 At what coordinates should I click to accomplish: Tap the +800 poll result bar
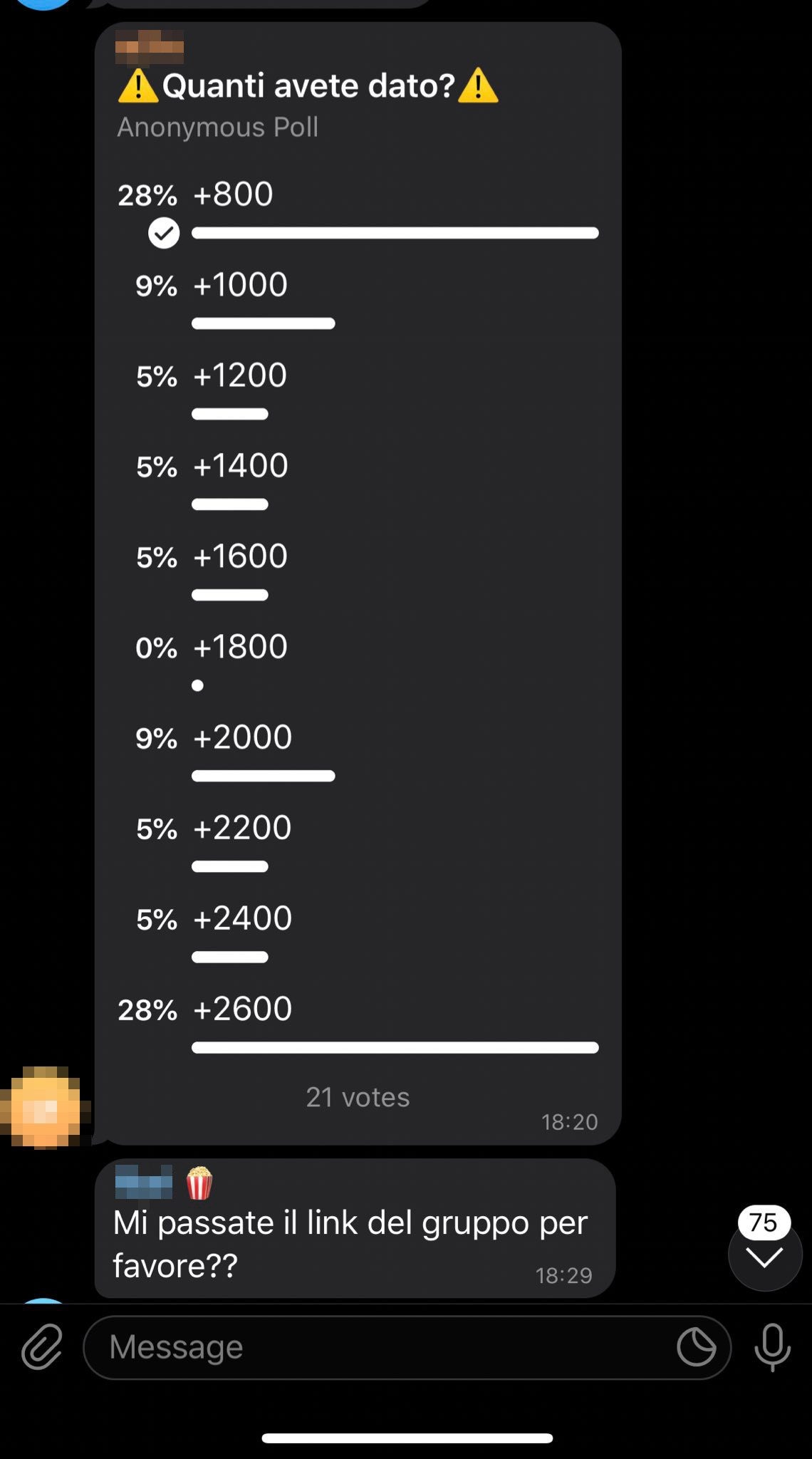pos(395,233)
